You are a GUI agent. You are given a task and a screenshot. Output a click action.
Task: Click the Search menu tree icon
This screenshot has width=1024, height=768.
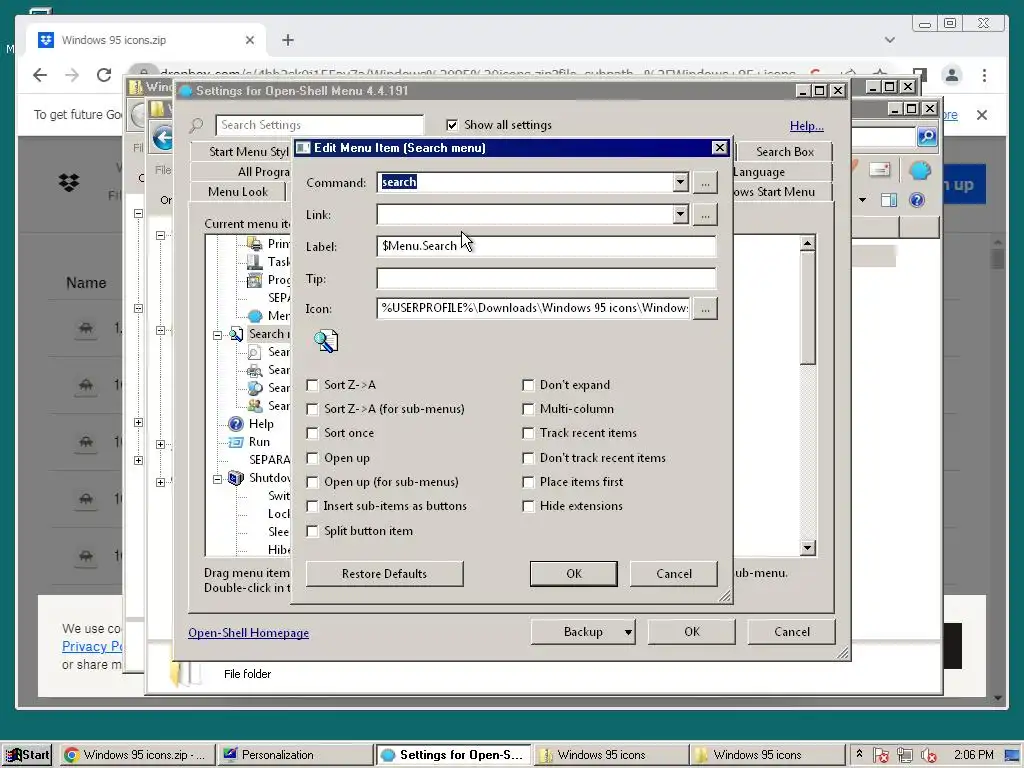(236, 334)
